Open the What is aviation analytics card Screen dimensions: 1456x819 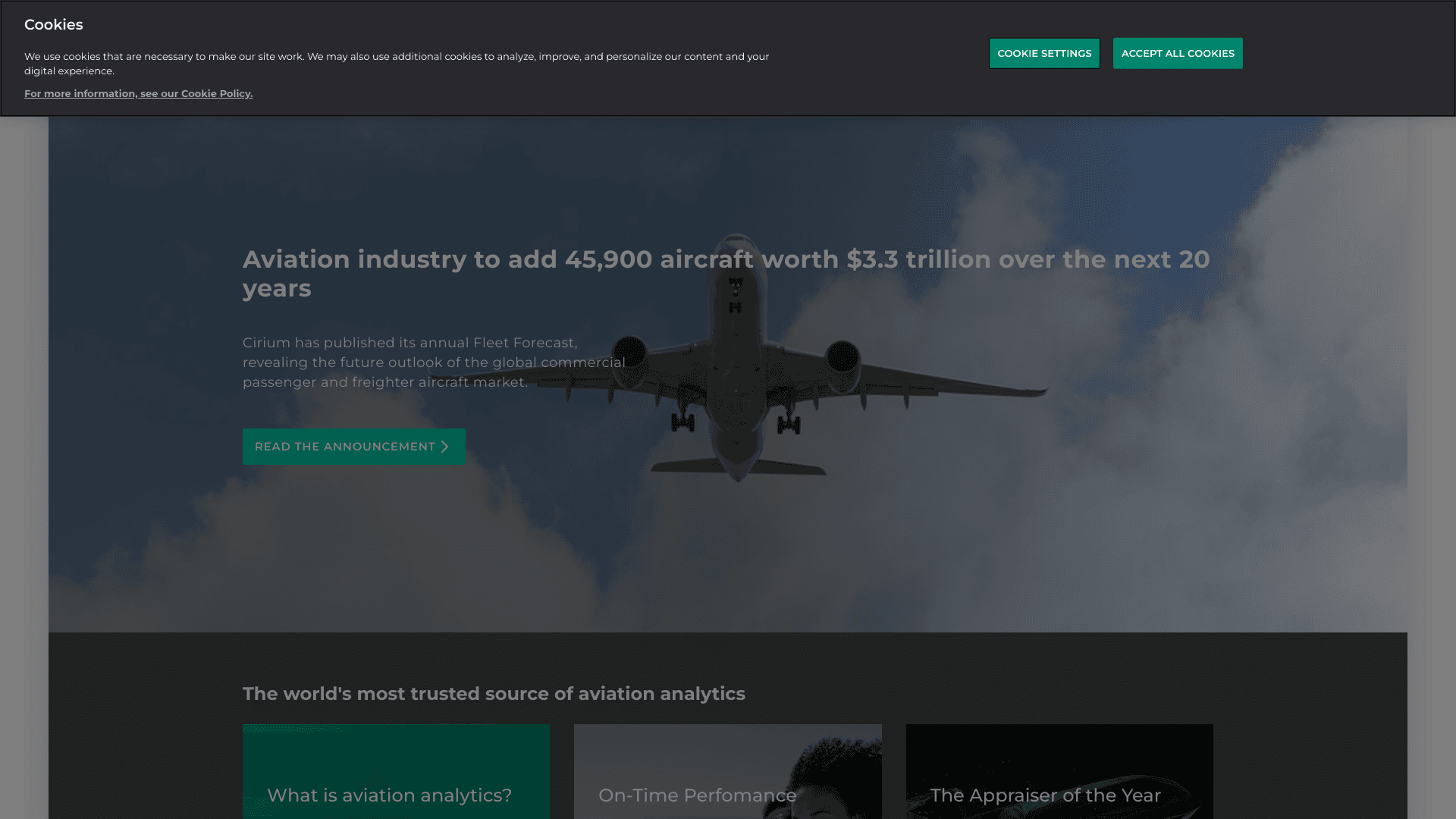pos(396,771)
